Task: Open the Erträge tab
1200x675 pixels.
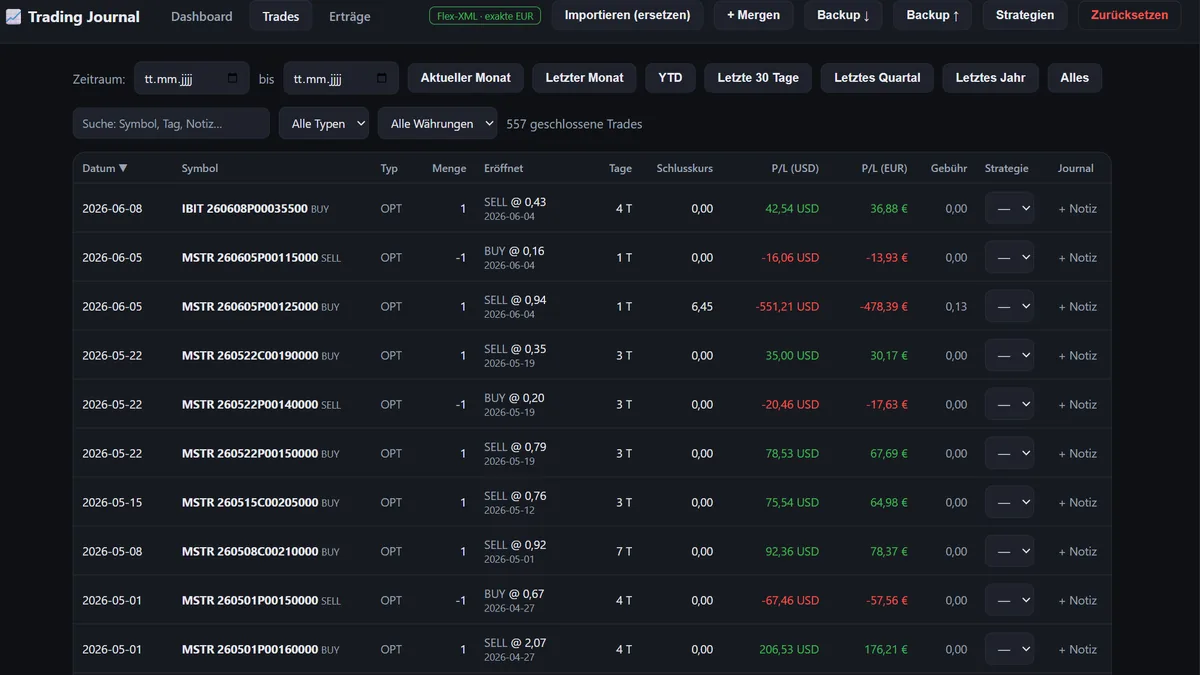Action: 350,16
